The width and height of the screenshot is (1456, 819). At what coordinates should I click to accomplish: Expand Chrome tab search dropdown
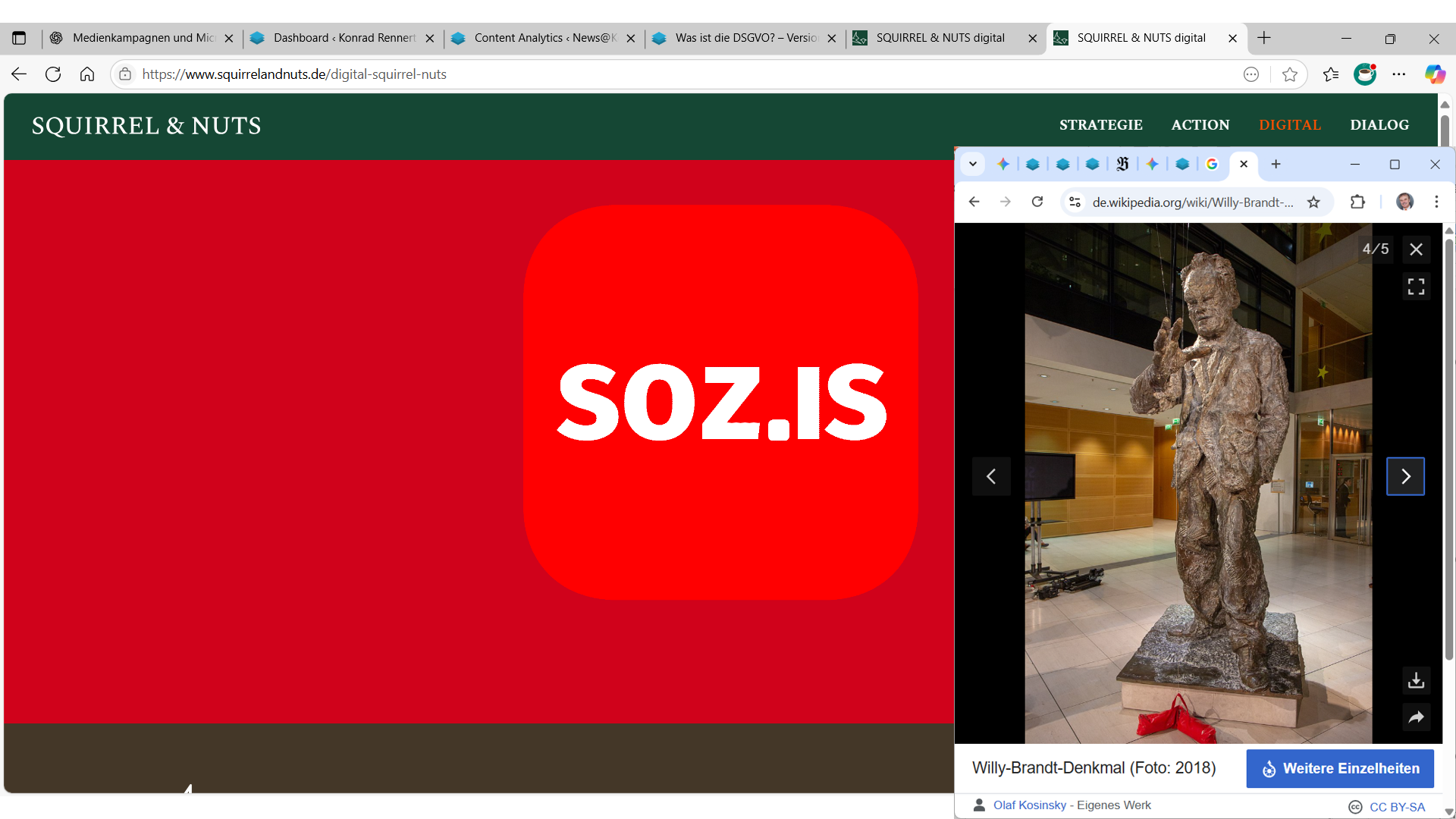pos(972,164)
